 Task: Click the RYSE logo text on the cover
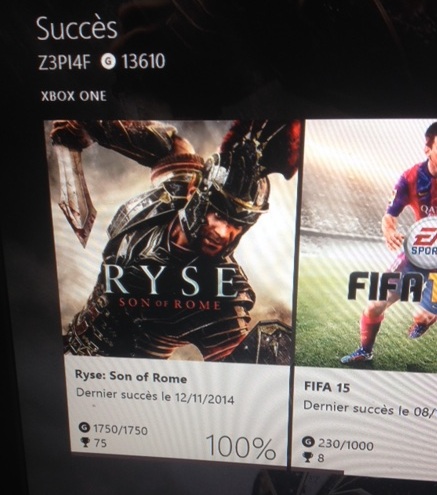(171, 281)
